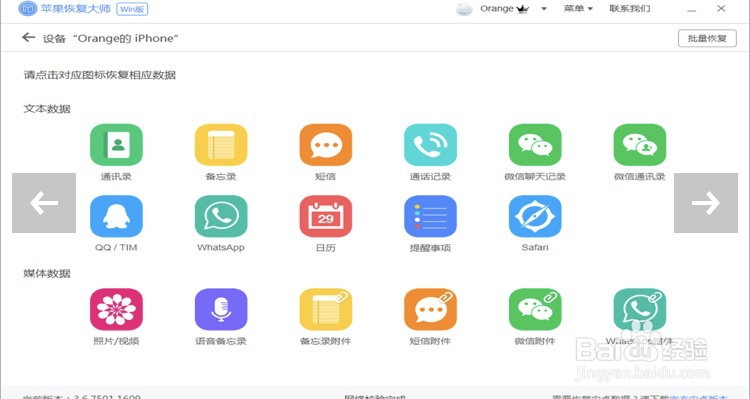Click the Win版 badge
The width and height of the screenshot is (750, 399).
(x=132, y=9)
